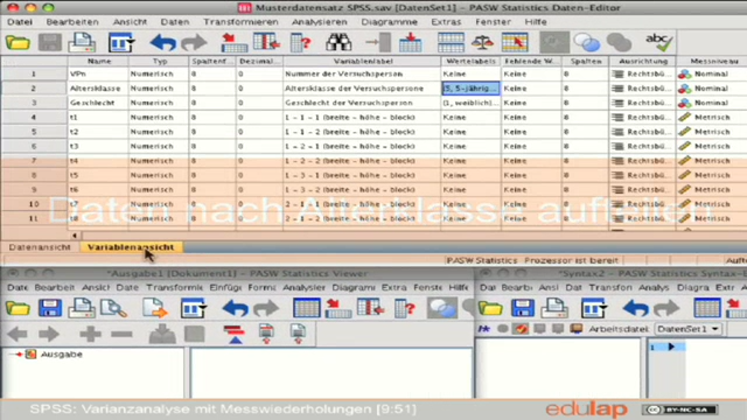This screenshot has width=747, height=420.
Task: Click the Variablenlabel column header
Action: tap(360, 61)
